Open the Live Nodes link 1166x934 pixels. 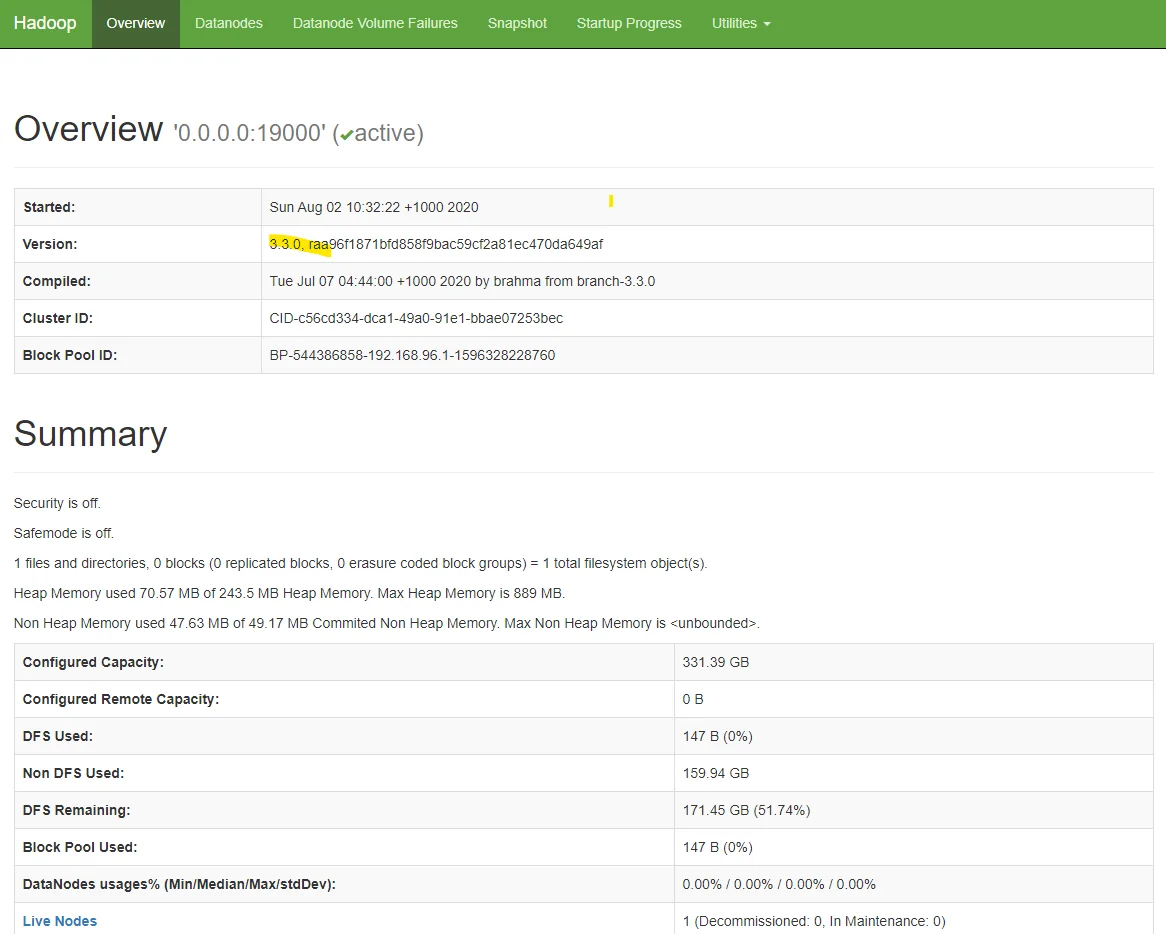pyautogui.click(x=60, y=921)
